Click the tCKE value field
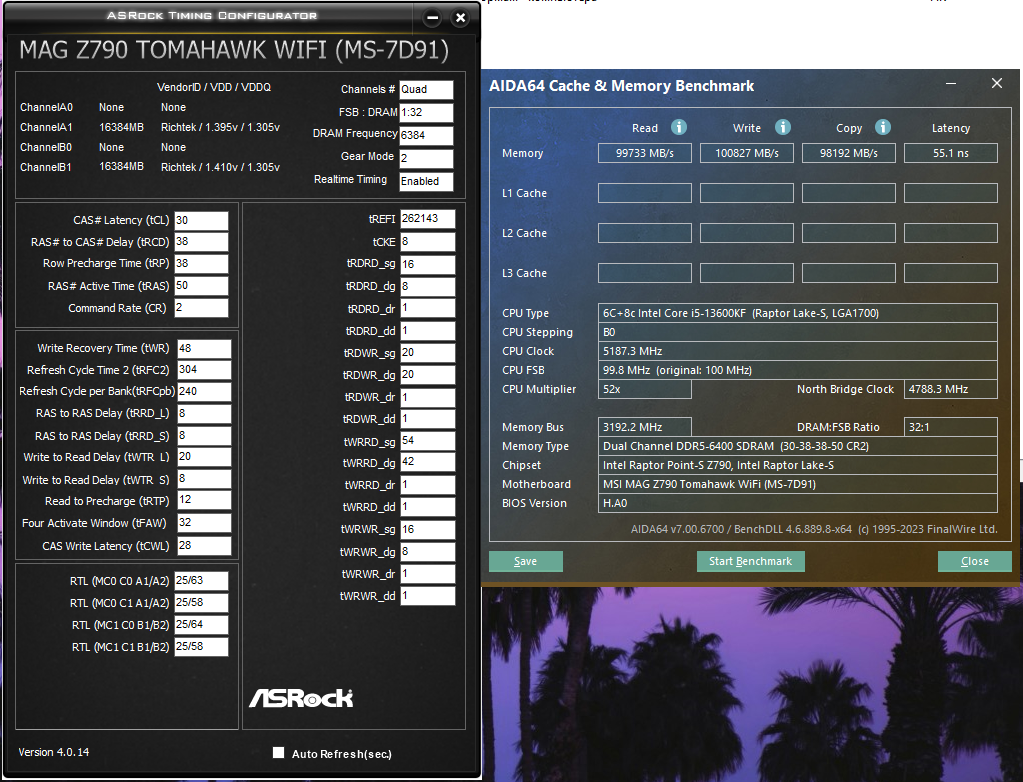This screenshot has width=1023, height=782. click(x=427, y=242)
